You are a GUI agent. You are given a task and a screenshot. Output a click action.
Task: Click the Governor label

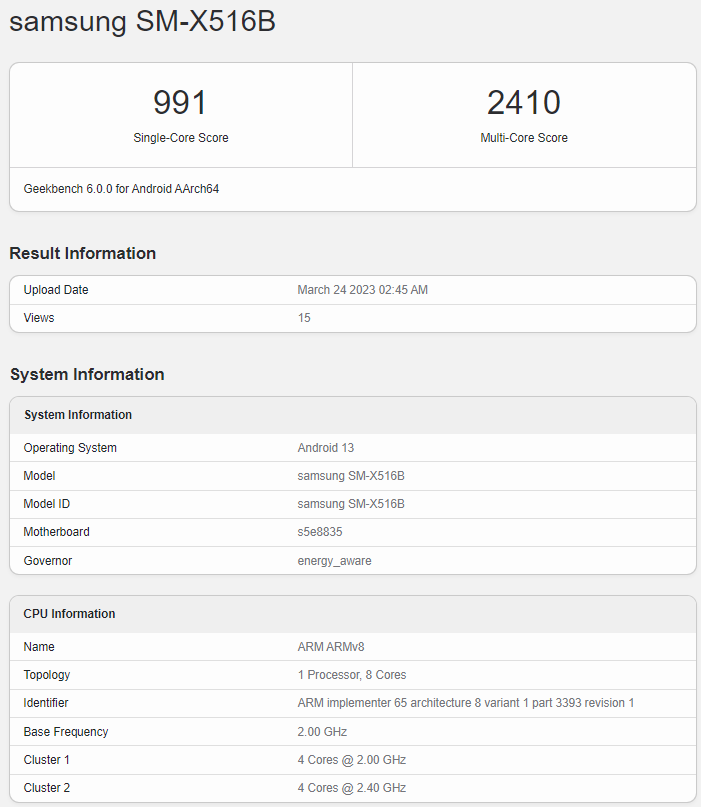click(48, 560)
